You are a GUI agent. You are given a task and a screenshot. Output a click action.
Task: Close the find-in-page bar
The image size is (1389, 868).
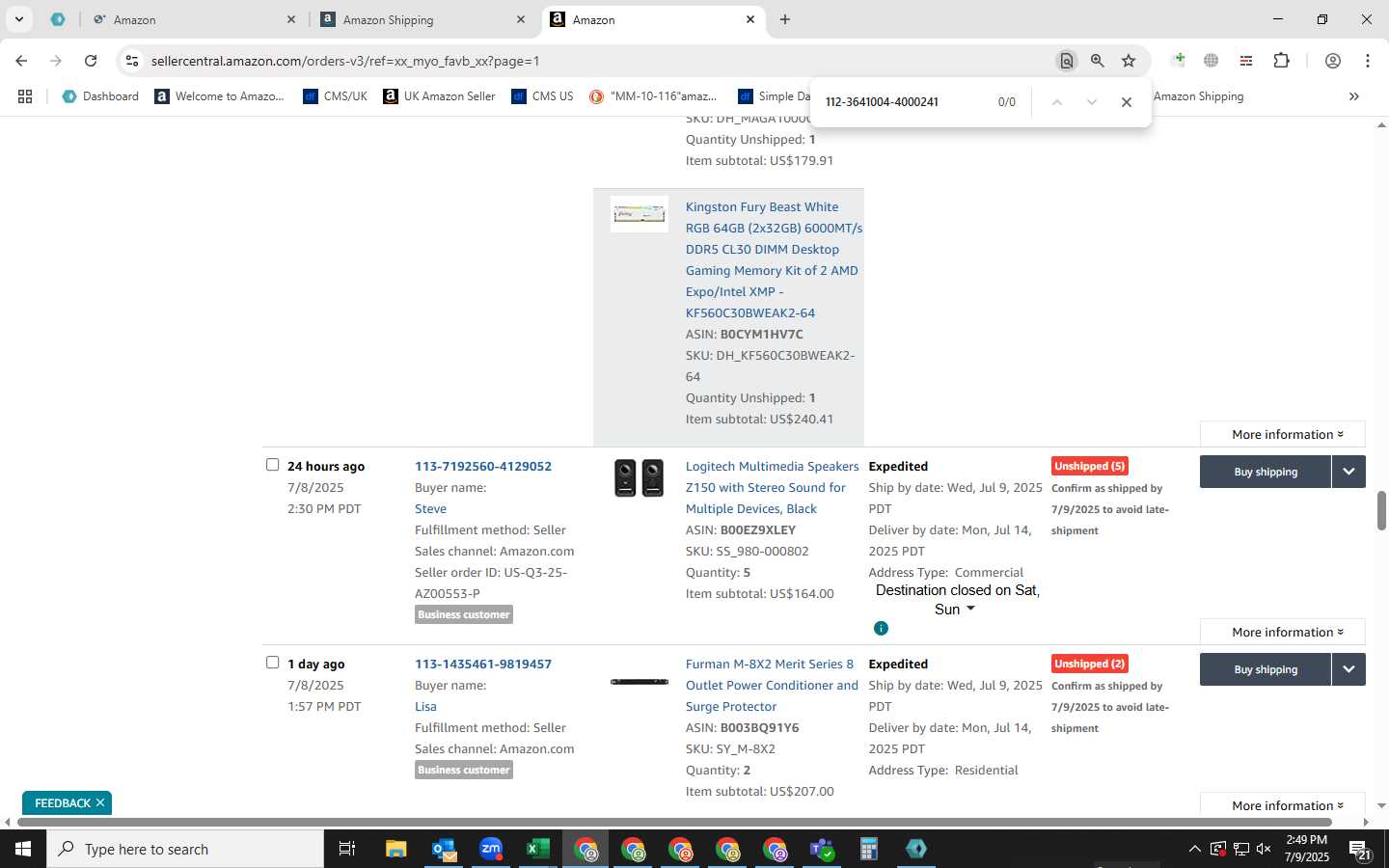pos(1126,102)
